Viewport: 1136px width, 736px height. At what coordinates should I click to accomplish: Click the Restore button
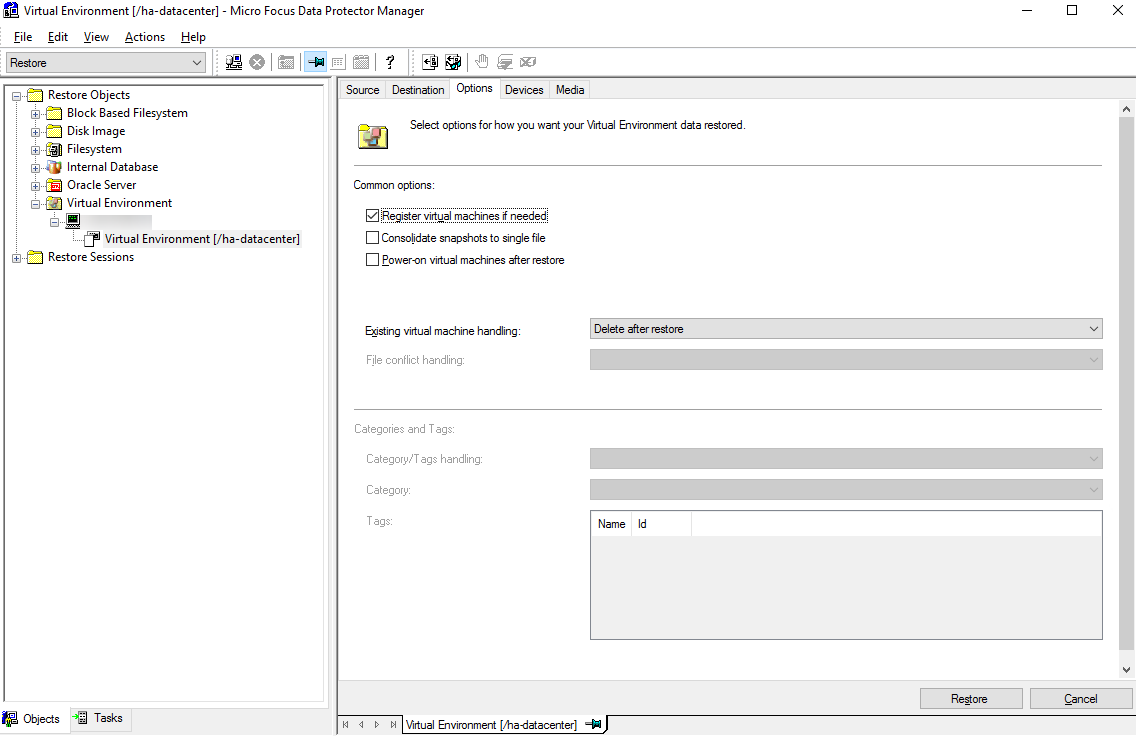971,698
